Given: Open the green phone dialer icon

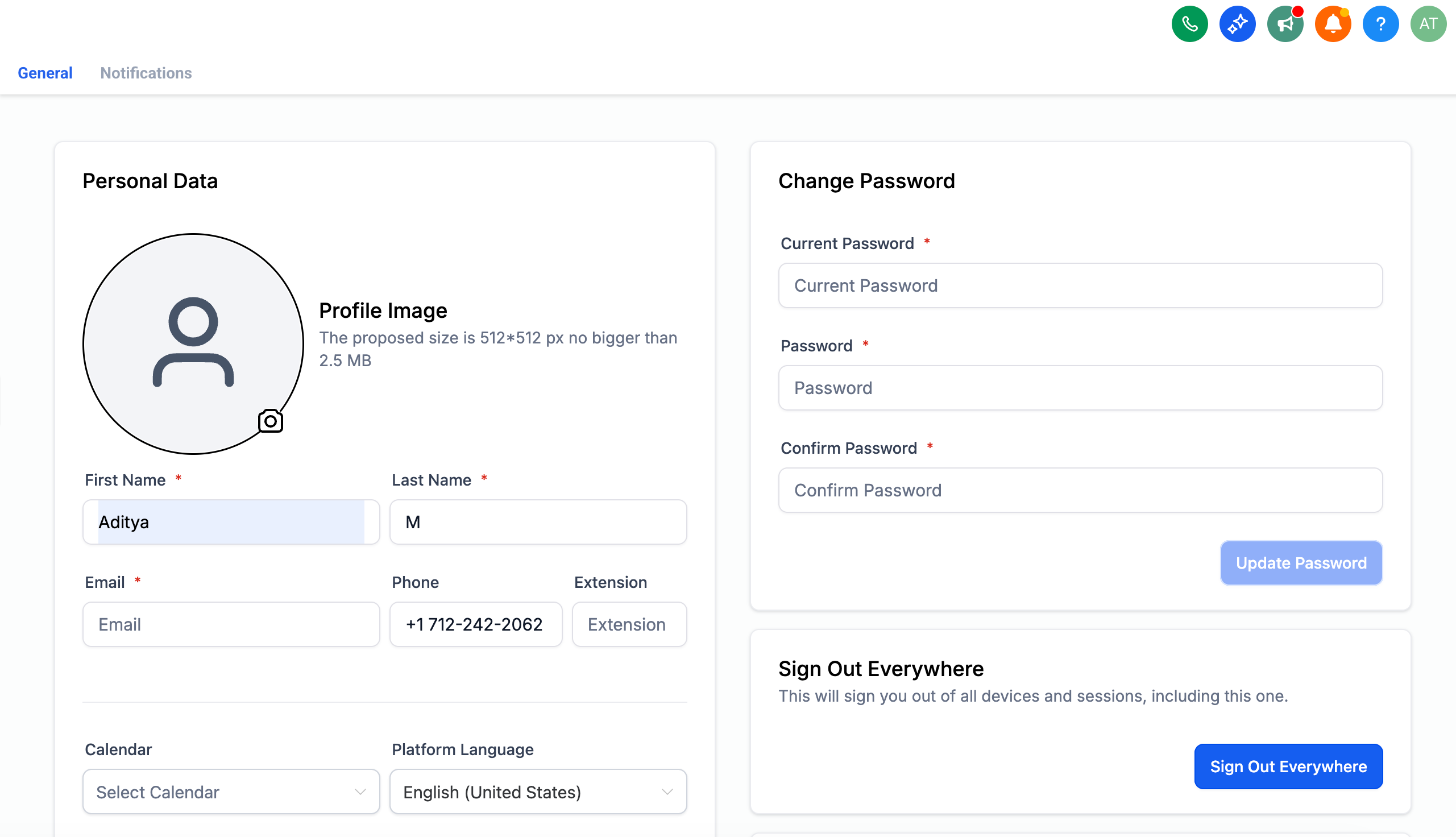Looking at the screenshot, I should (1189, 24).
